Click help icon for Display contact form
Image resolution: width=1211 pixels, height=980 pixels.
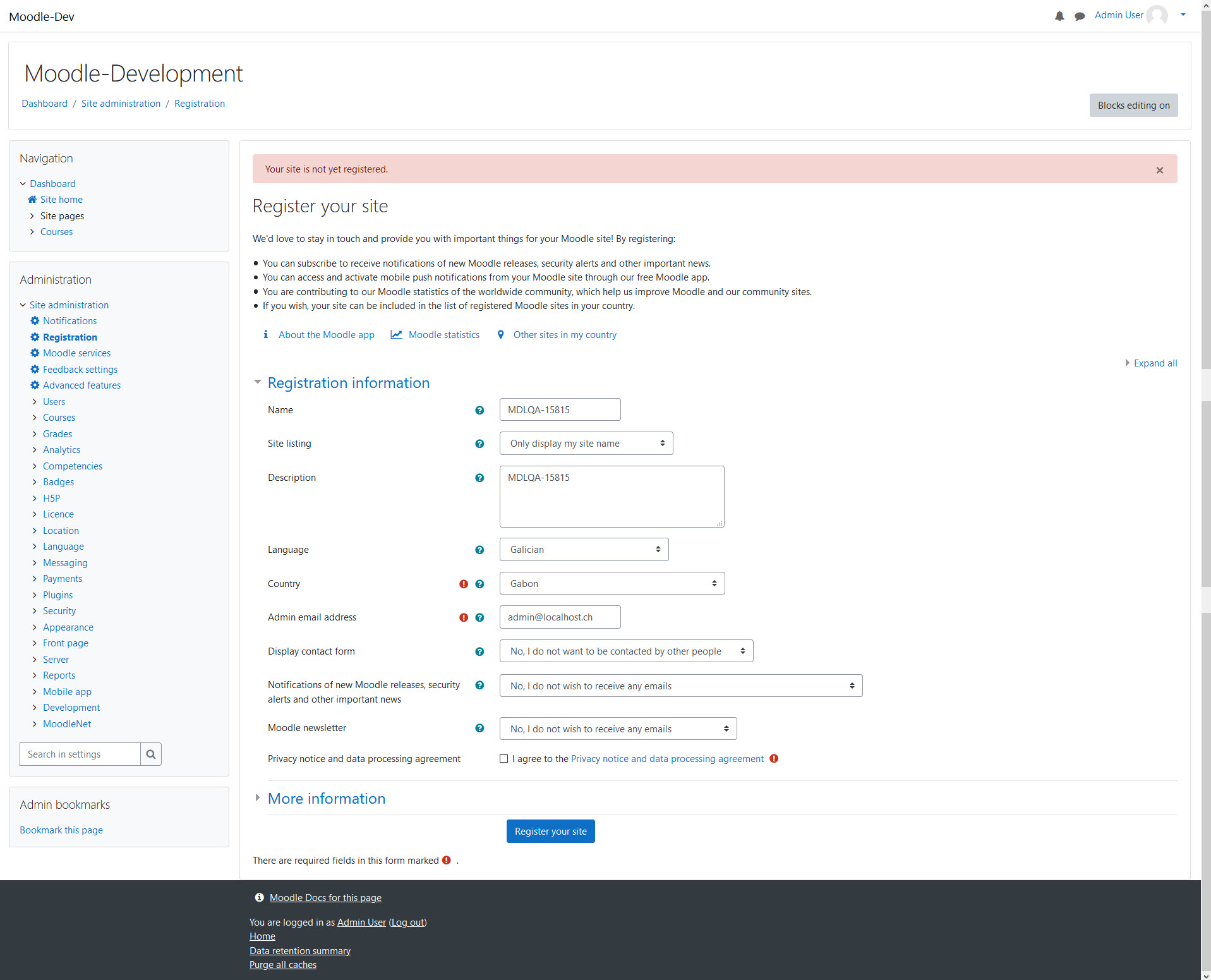point(479,651)
